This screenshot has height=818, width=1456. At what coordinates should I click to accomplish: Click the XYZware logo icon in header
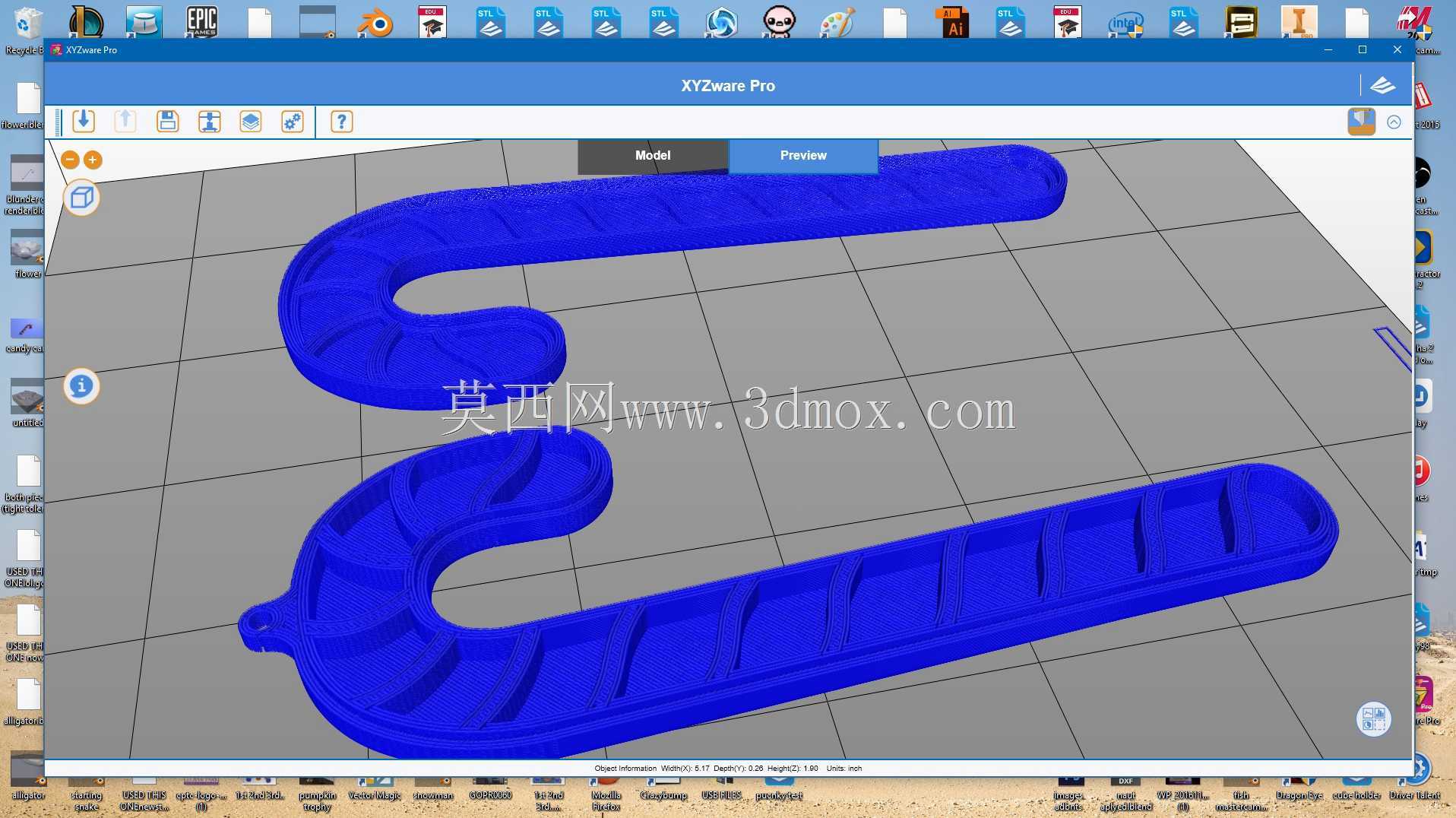click(1382, 85)
